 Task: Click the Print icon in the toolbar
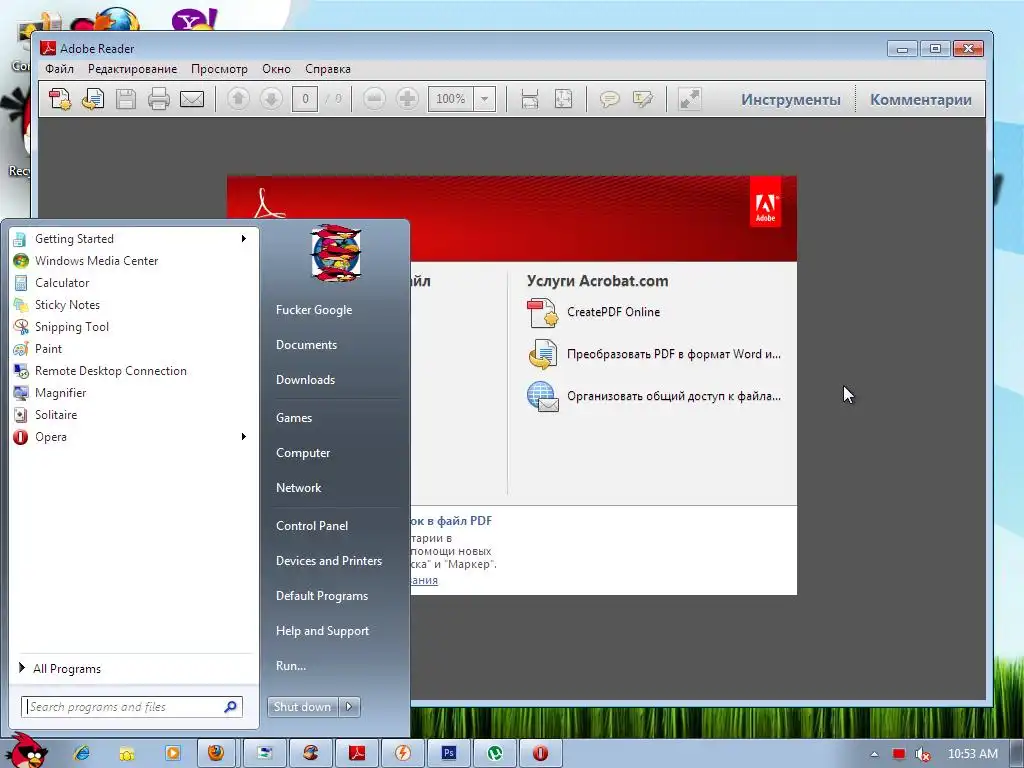159,99
